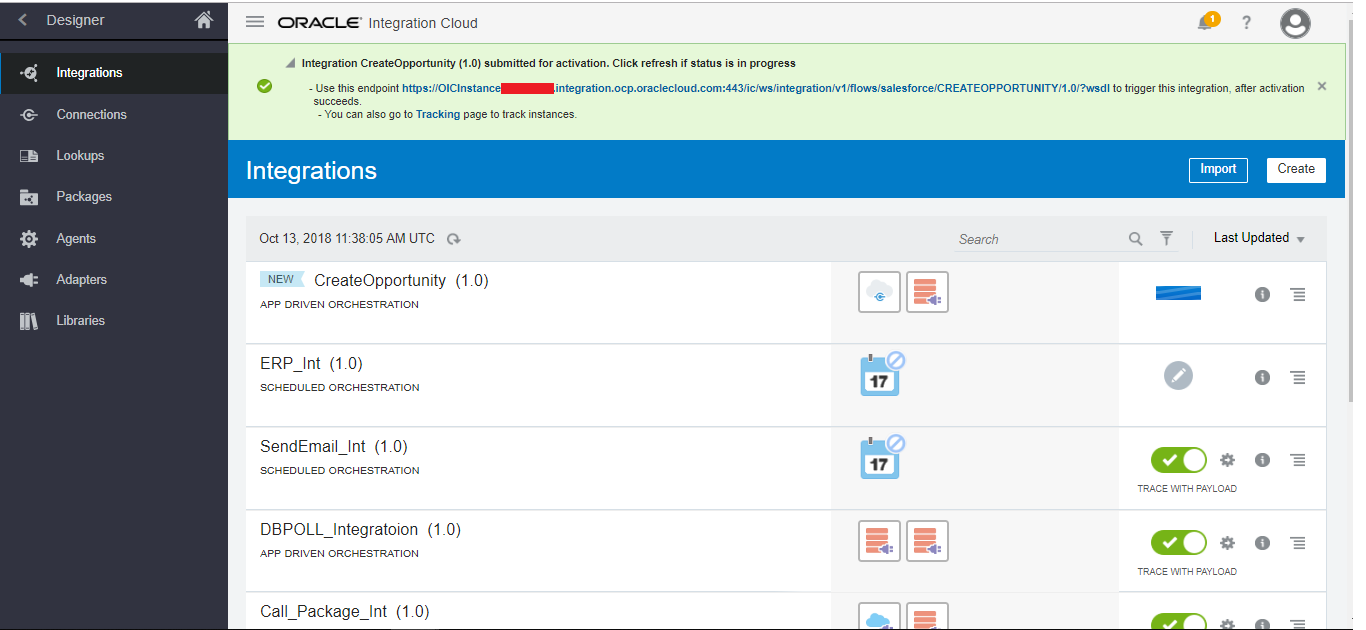
Task: Type in the integrations Search field
Action: tap(1040, 239)
